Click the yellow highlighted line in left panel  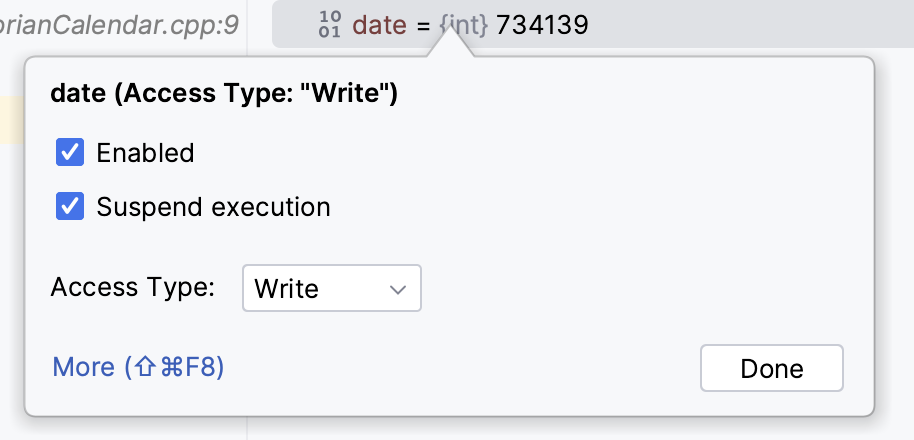coord(11,120)
